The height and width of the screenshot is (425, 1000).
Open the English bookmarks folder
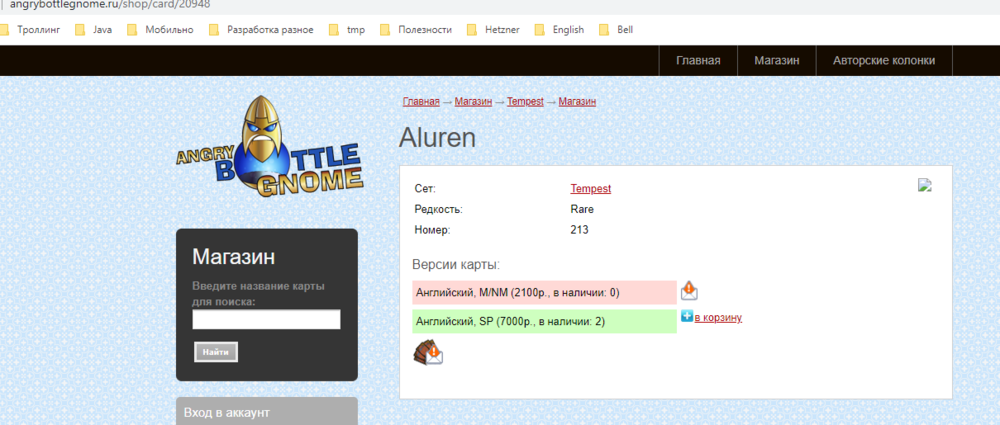pos(558,30)
